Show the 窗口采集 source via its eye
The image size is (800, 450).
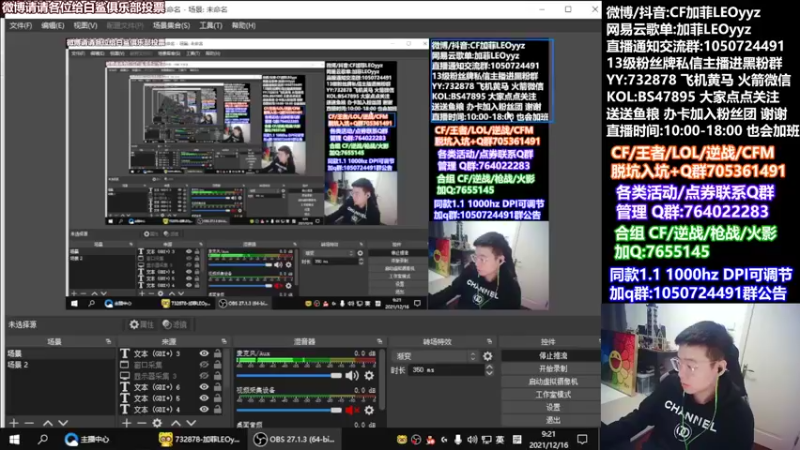[204, 364]
